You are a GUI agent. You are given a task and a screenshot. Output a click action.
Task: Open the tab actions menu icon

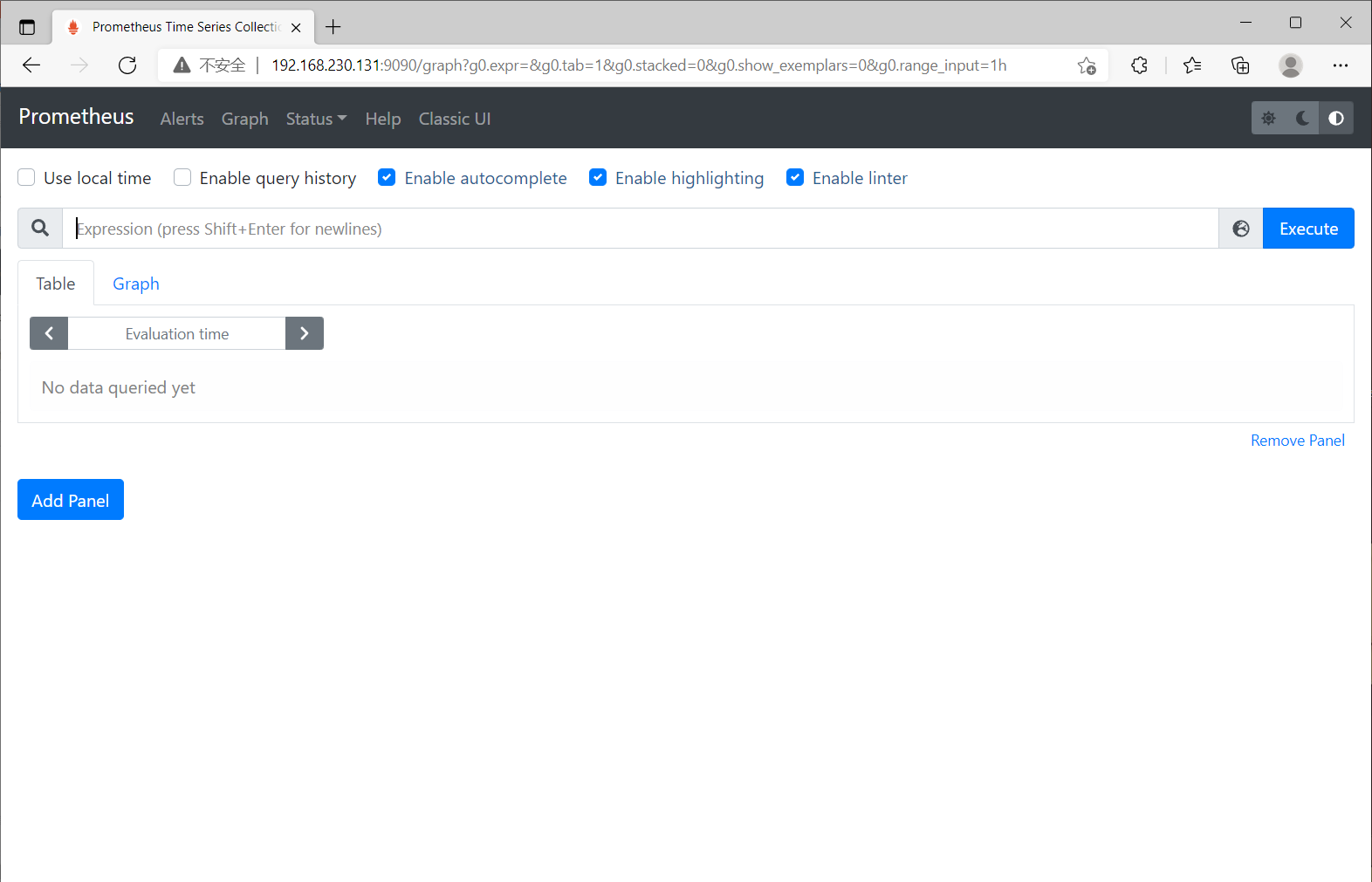tap(27, 27)
